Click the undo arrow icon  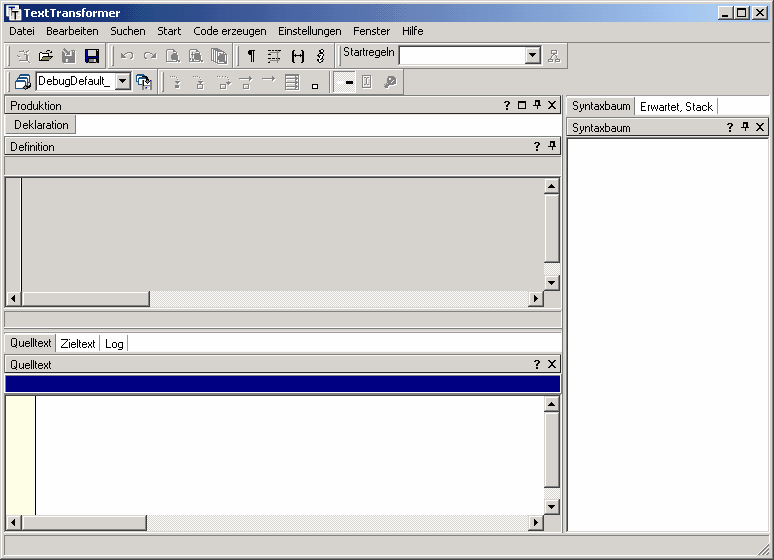pyautogui.click(x=127, y=56)
